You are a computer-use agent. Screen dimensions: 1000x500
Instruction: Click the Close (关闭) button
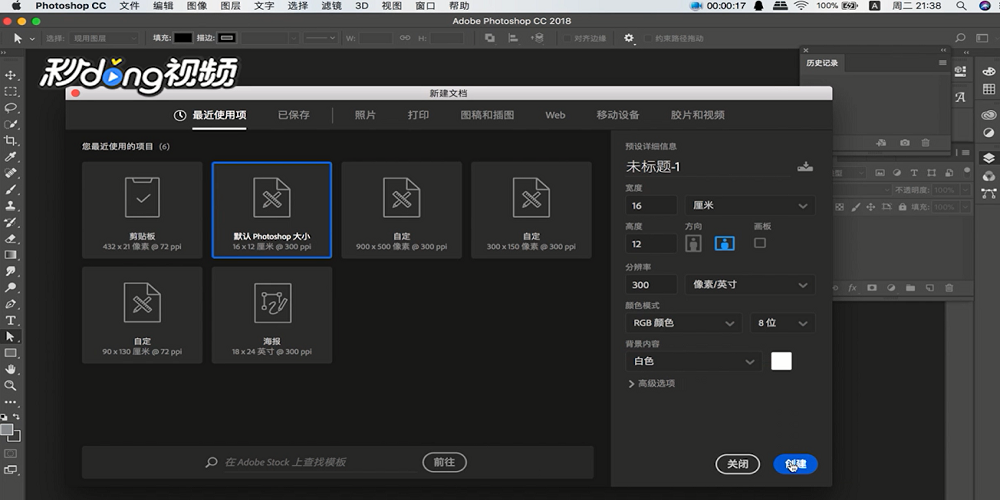[738, 464]
